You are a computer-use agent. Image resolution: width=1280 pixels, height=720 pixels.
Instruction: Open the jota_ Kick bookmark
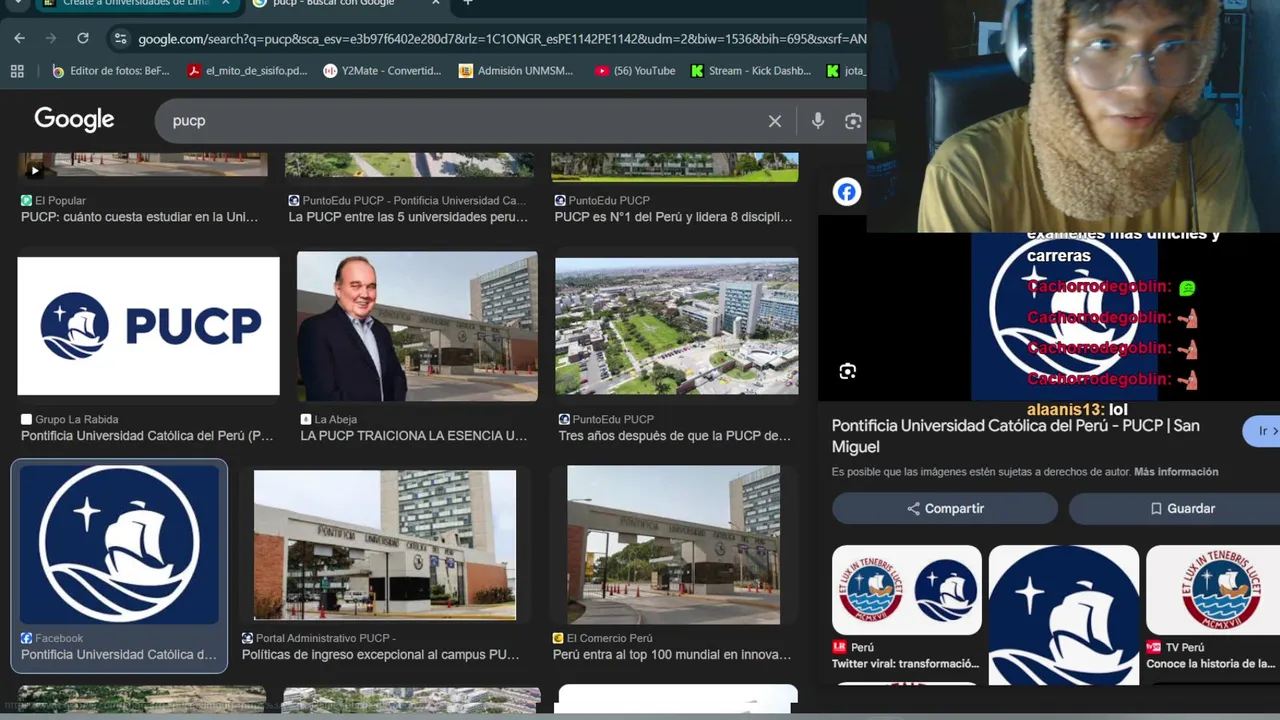[x=845, y=71]
